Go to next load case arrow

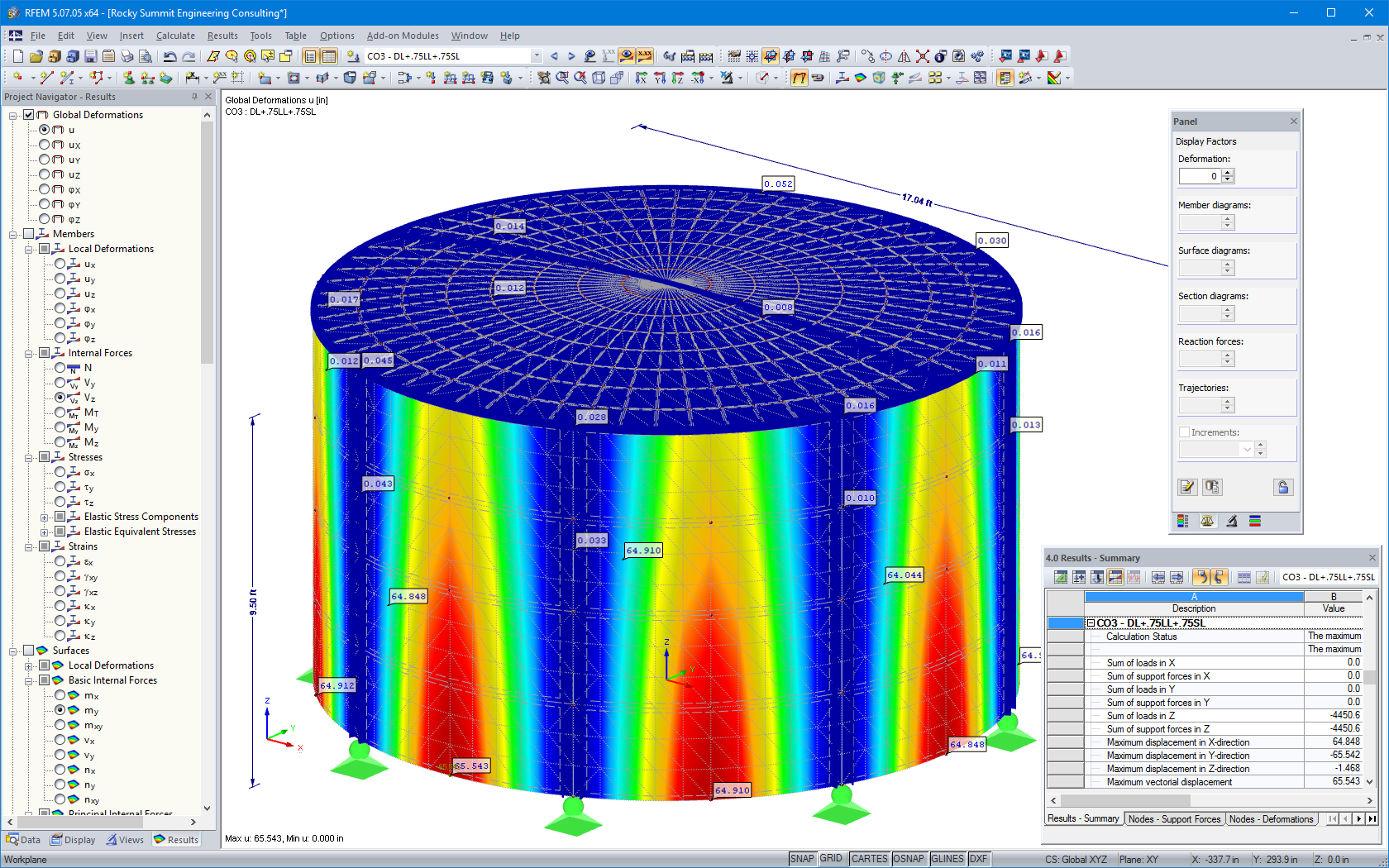coord(571,56)
